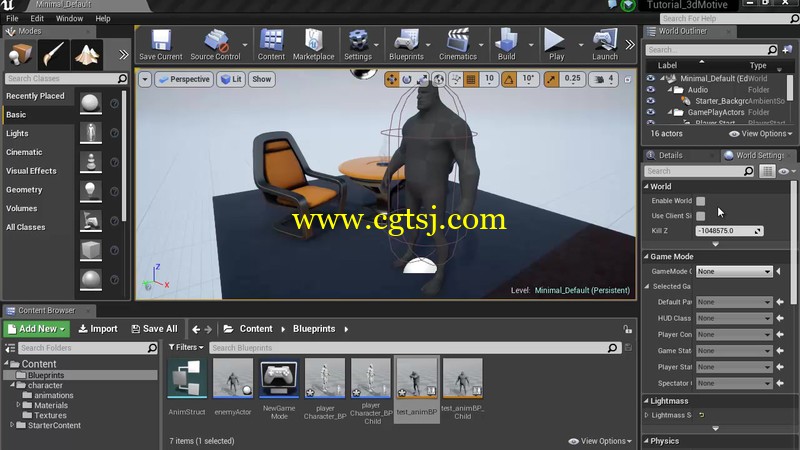Select the Paint mode brush icon
This screenshot has width=800, height=450.
[x=53, y=55]
